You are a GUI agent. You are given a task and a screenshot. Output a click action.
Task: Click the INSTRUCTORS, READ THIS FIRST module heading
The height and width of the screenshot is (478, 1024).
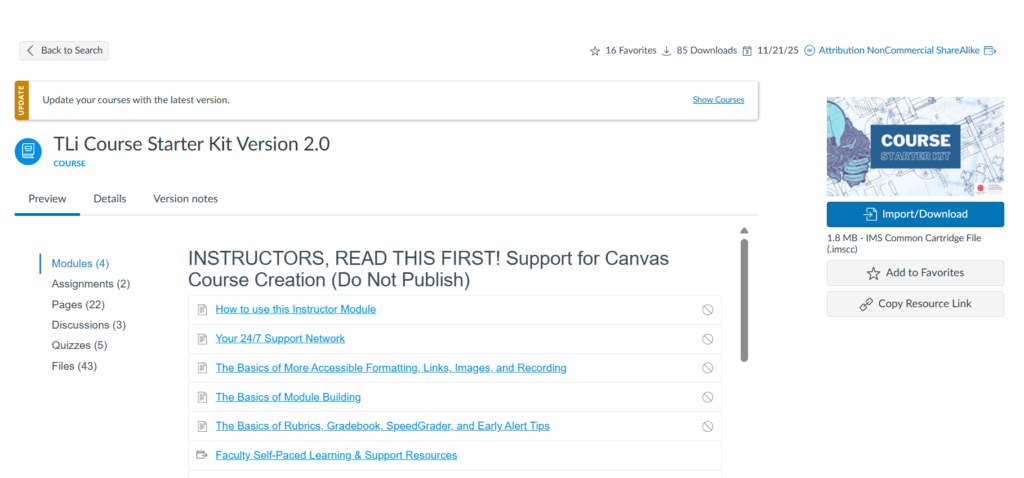pos(428,269)
